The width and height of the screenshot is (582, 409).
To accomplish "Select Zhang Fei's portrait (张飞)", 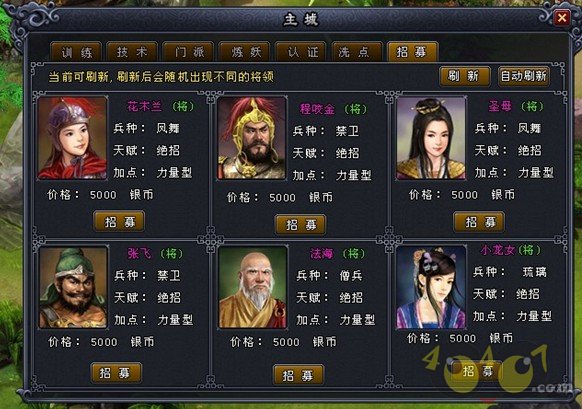I will point(73,287).
